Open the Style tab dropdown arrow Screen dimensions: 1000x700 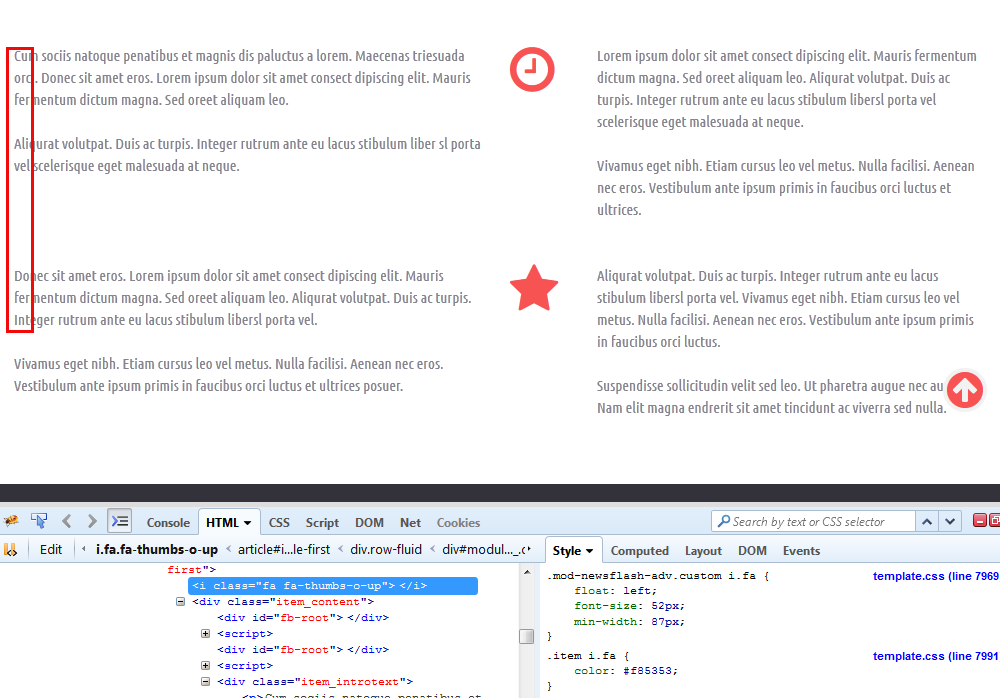[590, 550]
